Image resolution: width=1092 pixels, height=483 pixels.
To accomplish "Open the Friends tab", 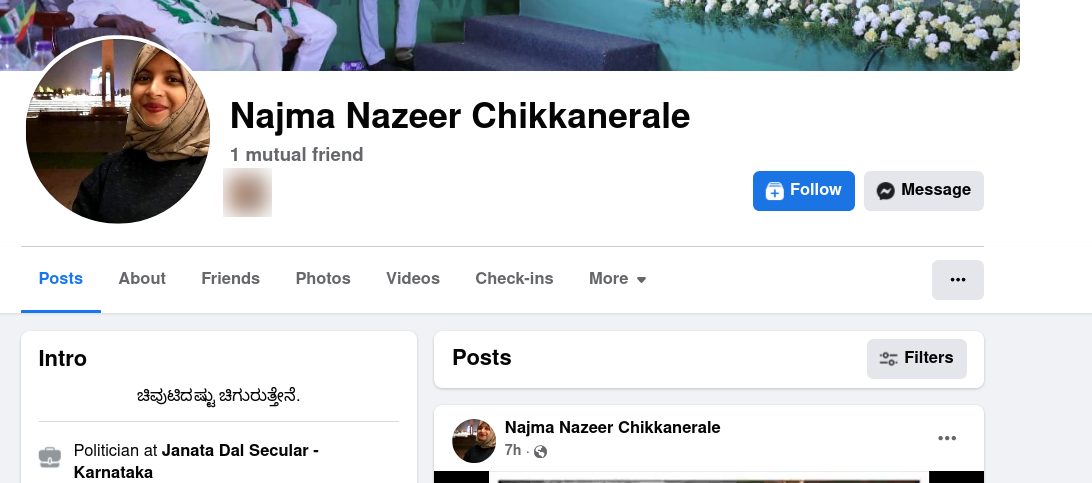I will click(231, 279).
